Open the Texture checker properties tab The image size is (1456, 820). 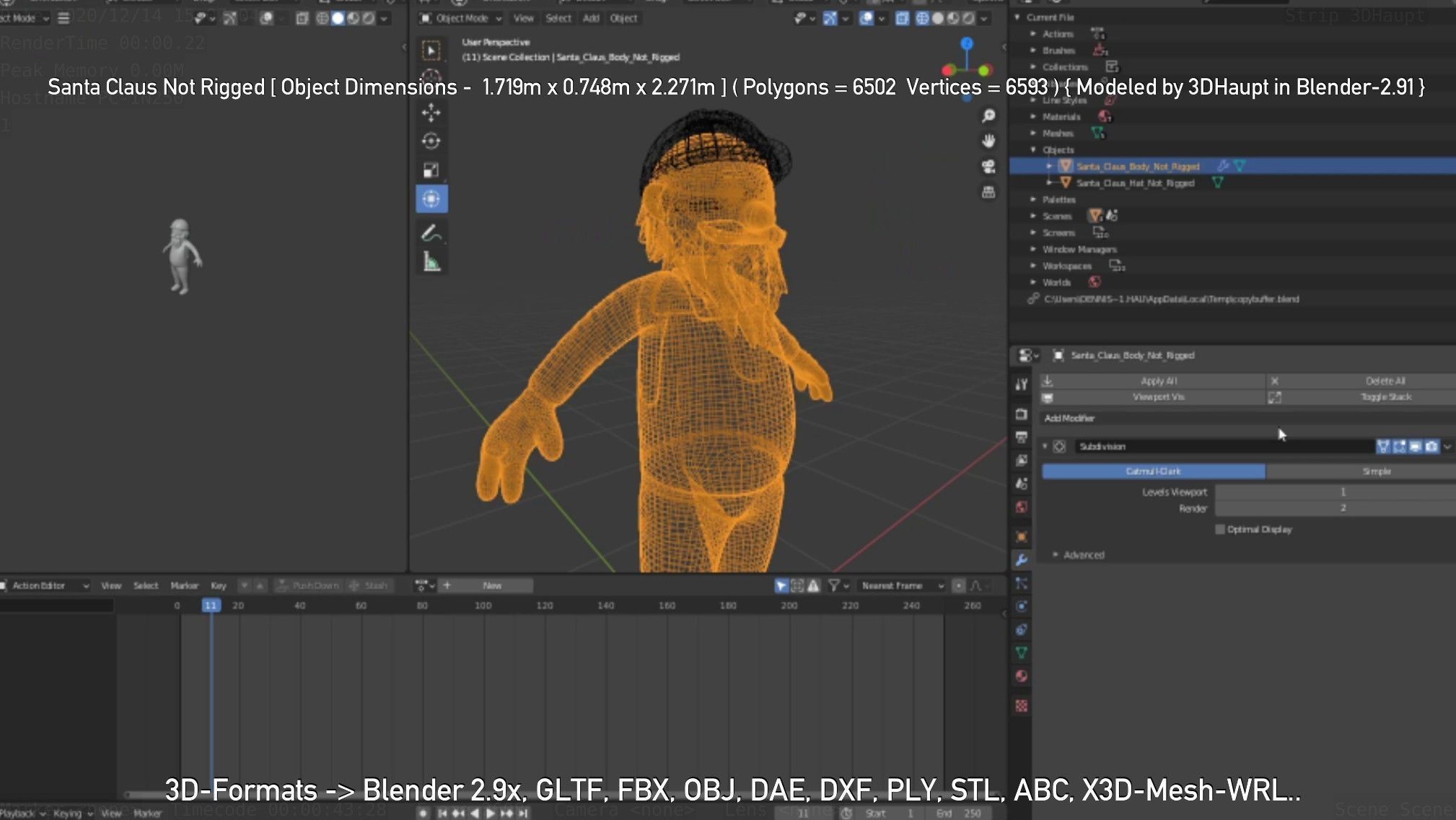click(1021, 706)
